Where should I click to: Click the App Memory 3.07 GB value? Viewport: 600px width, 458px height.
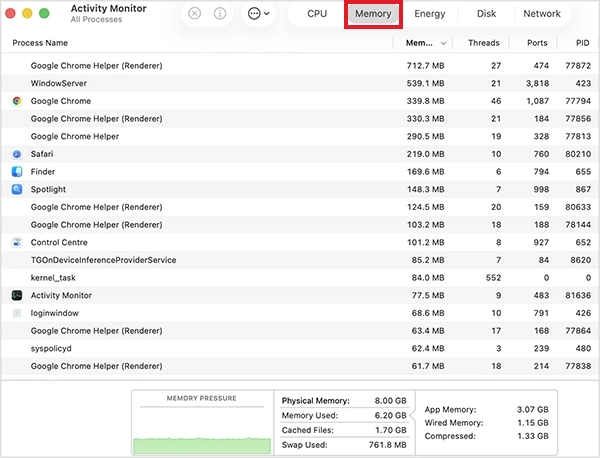(x=533, y=409)
